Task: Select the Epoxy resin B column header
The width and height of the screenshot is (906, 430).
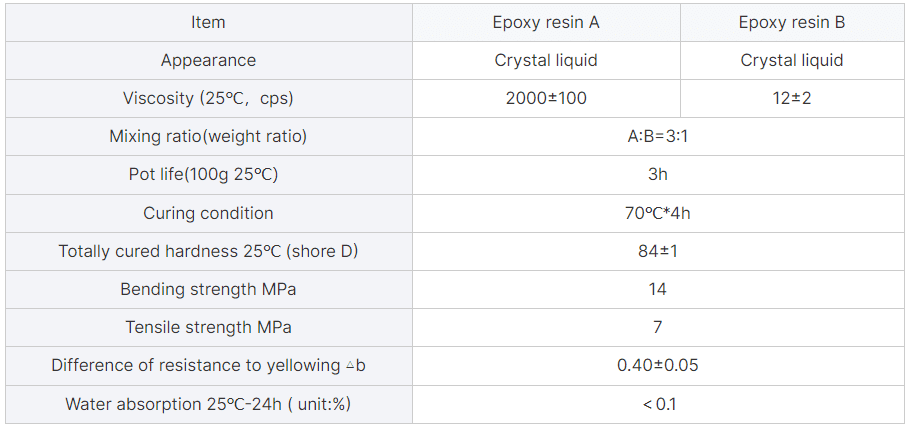Action: (792, 23)
